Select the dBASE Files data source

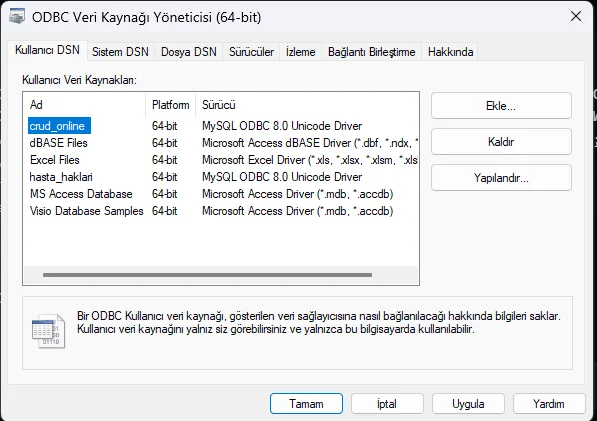[59, 143]
